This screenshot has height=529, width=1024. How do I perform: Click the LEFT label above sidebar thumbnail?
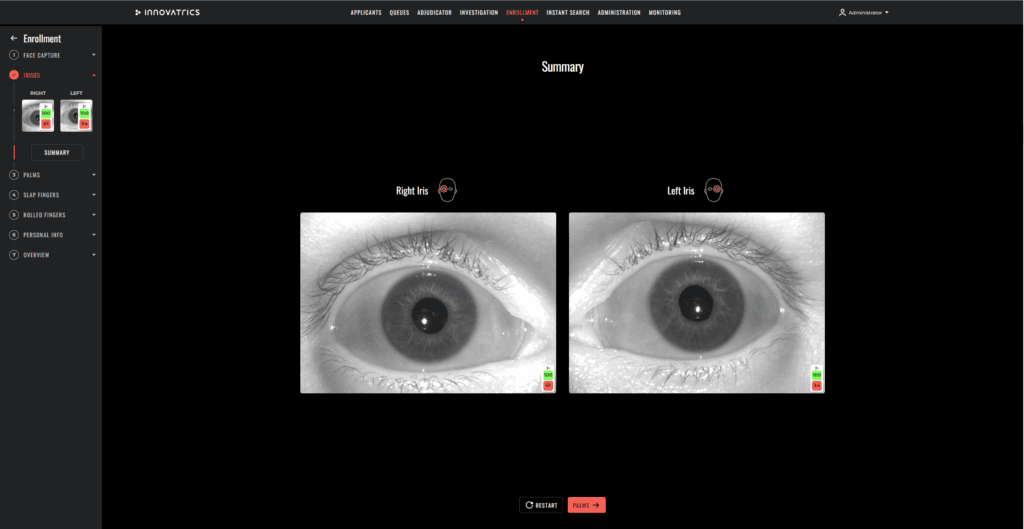(x=76, y=93)
